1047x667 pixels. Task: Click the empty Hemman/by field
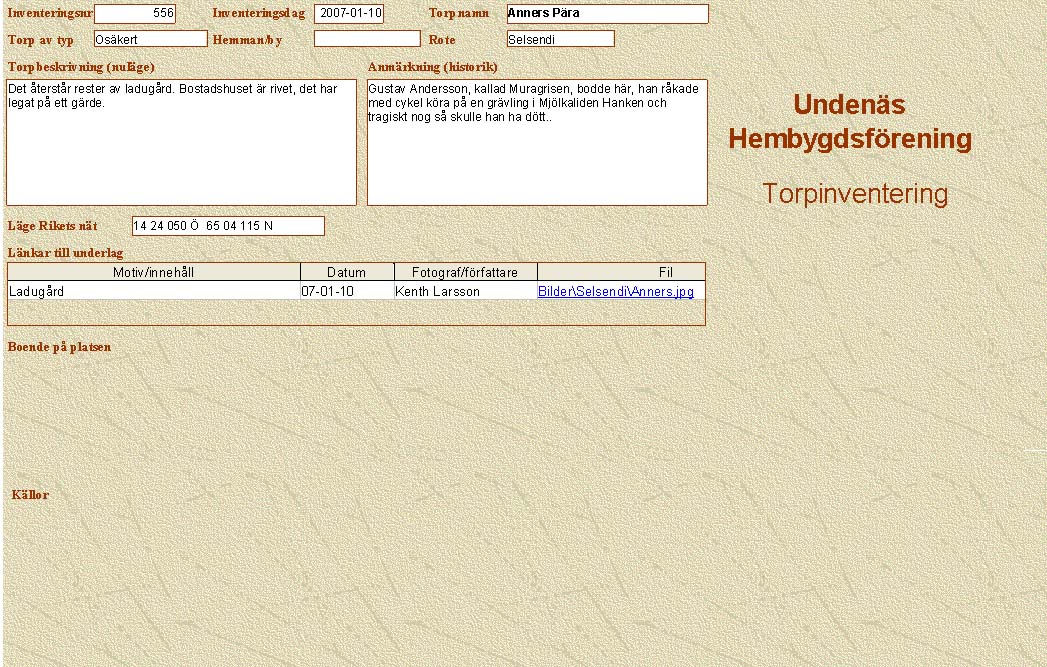(367, 39)
